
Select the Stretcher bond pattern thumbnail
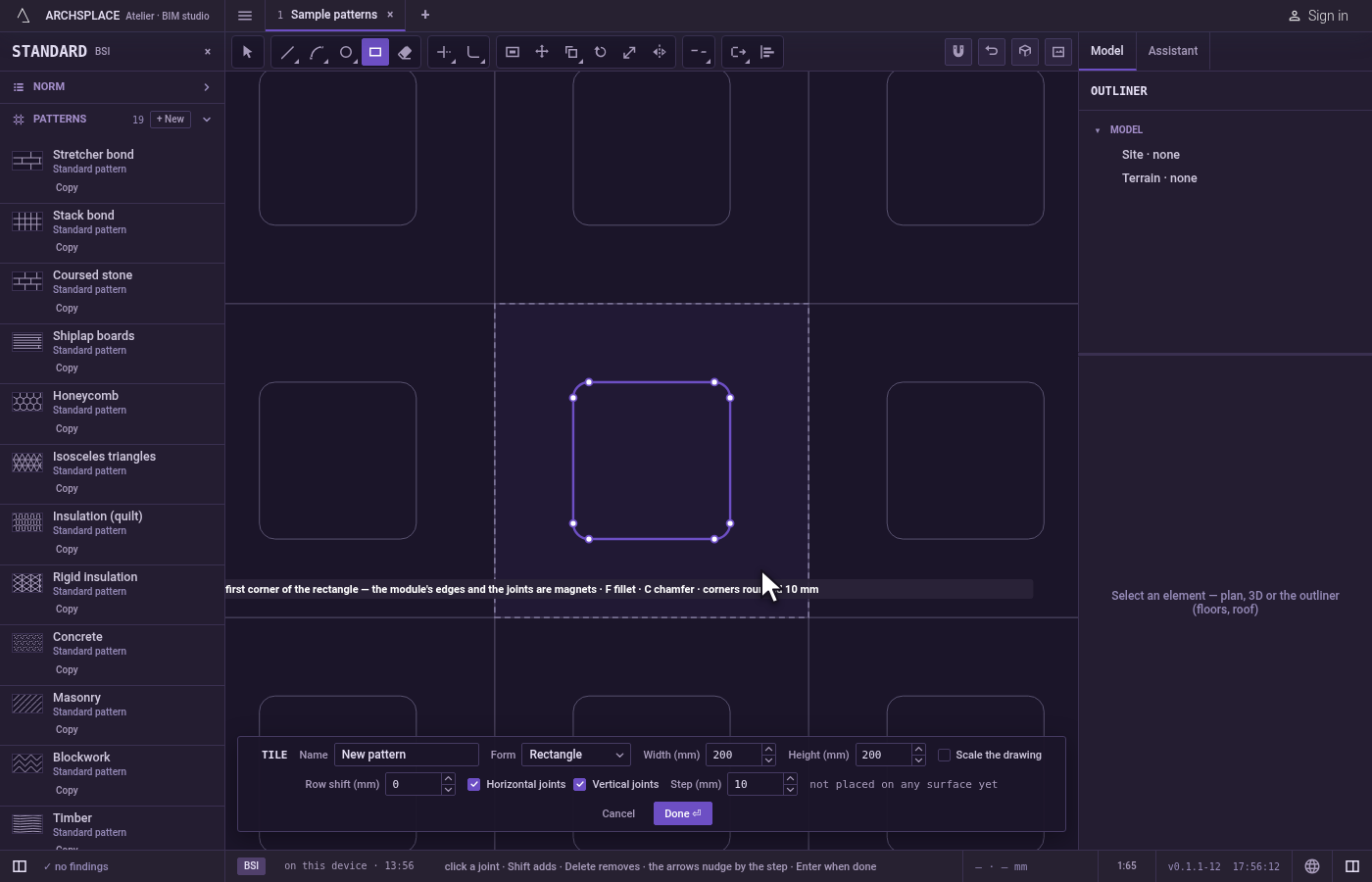tap(27, 161)
